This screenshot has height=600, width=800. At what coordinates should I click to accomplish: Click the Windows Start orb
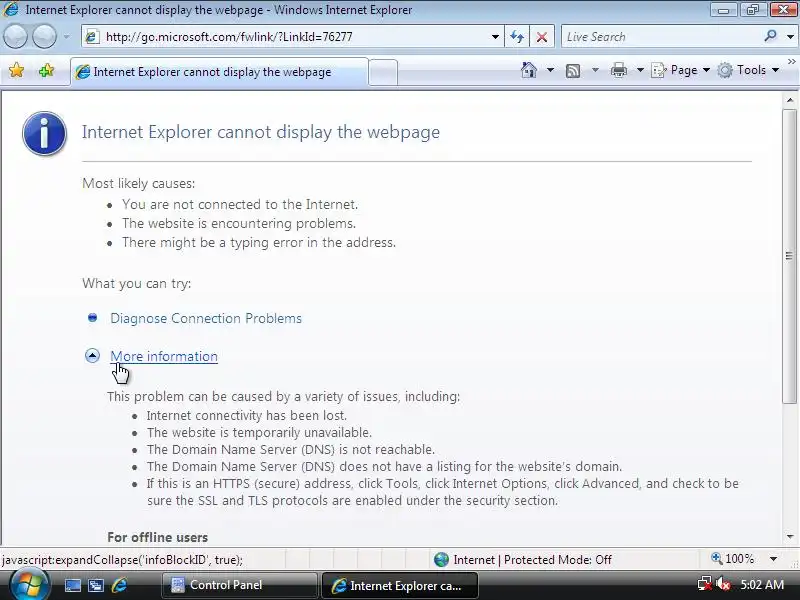tap(30, 585)
